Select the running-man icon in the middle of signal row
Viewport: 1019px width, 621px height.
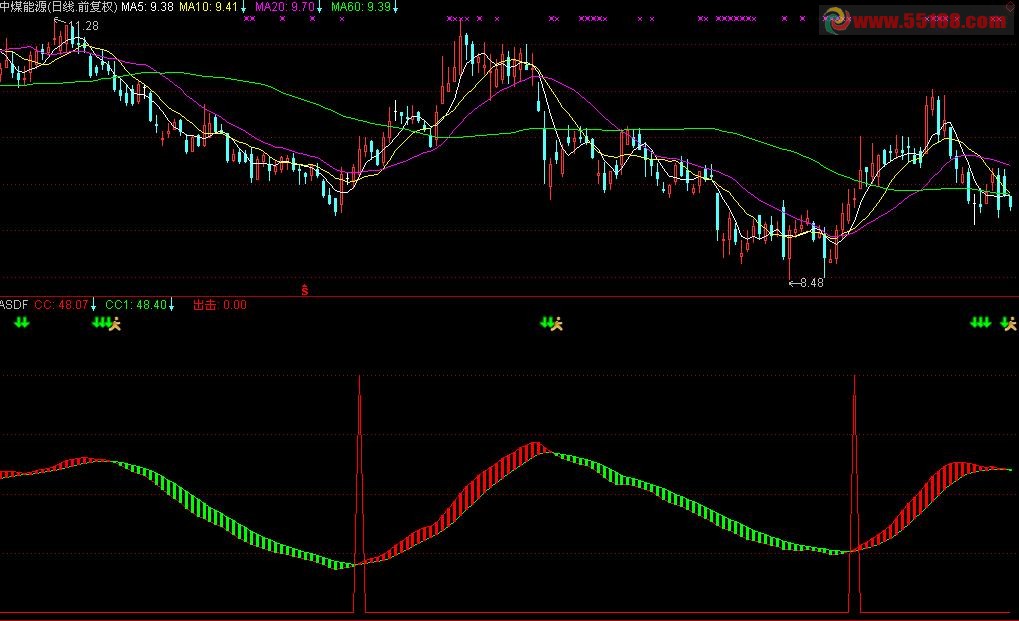point(559,323)
